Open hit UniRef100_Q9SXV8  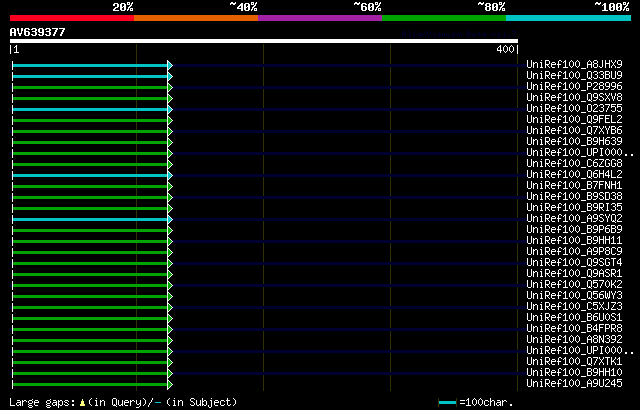(574, 98)
